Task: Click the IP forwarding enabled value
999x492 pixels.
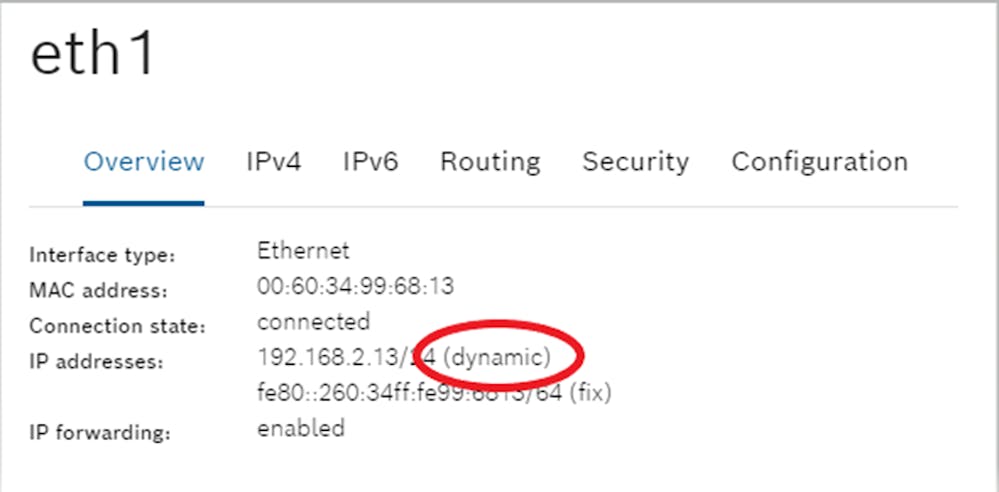Action: tap(301, 428)
